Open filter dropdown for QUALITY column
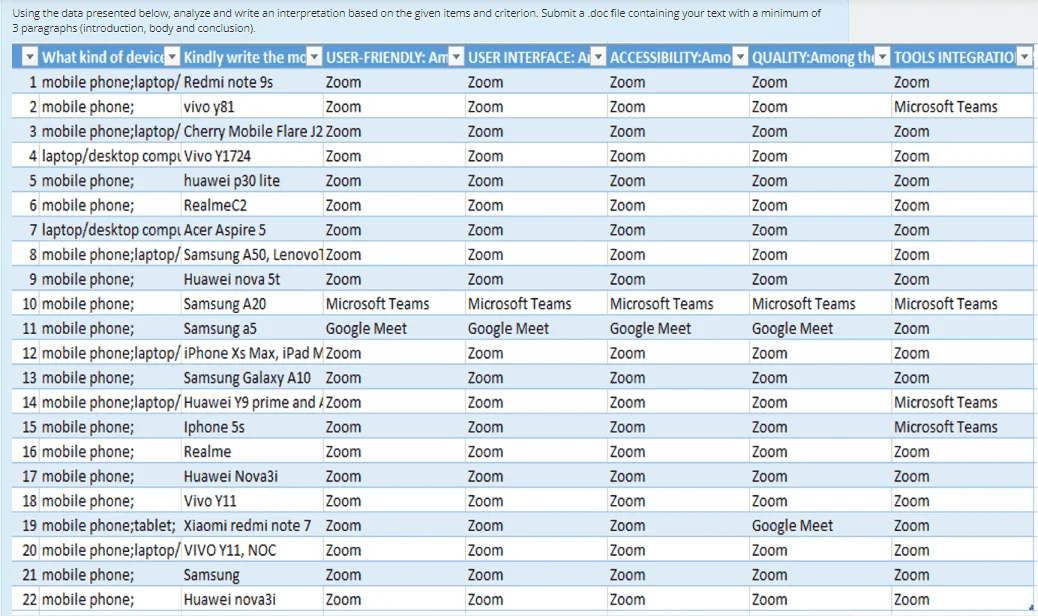 tap(882, 58)
